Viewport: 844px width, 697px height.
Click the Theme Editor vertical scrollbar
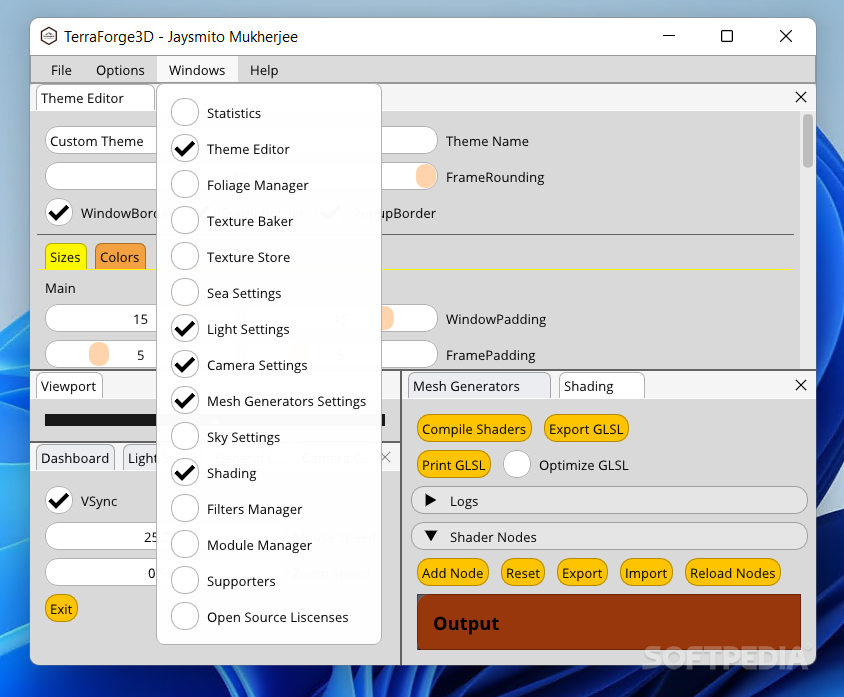(807, 141)
